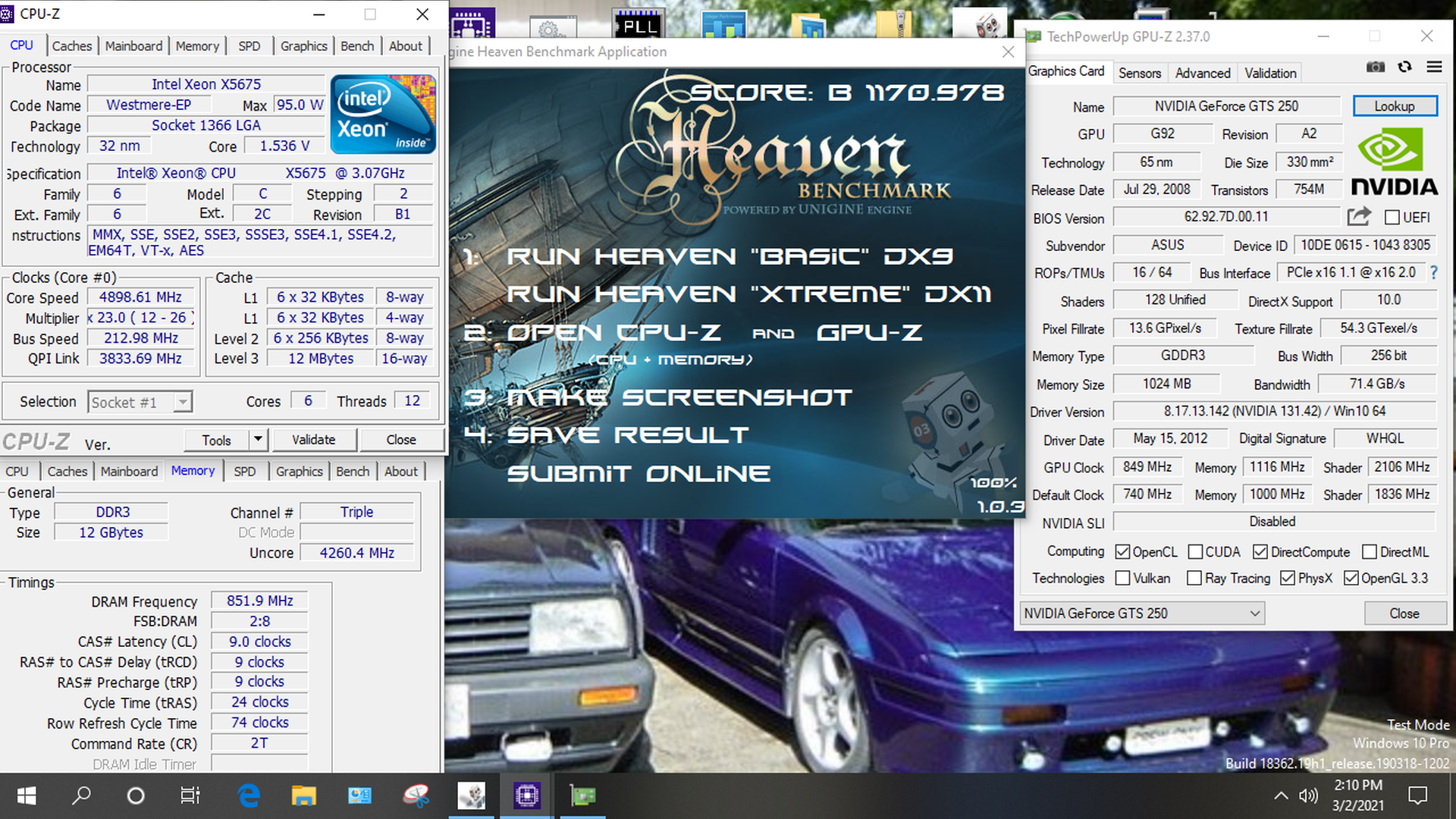The width and height of the screenshot is (1456, 819).
Task: Toggle the OpenCL checkbox
Action: point(1123,552)
